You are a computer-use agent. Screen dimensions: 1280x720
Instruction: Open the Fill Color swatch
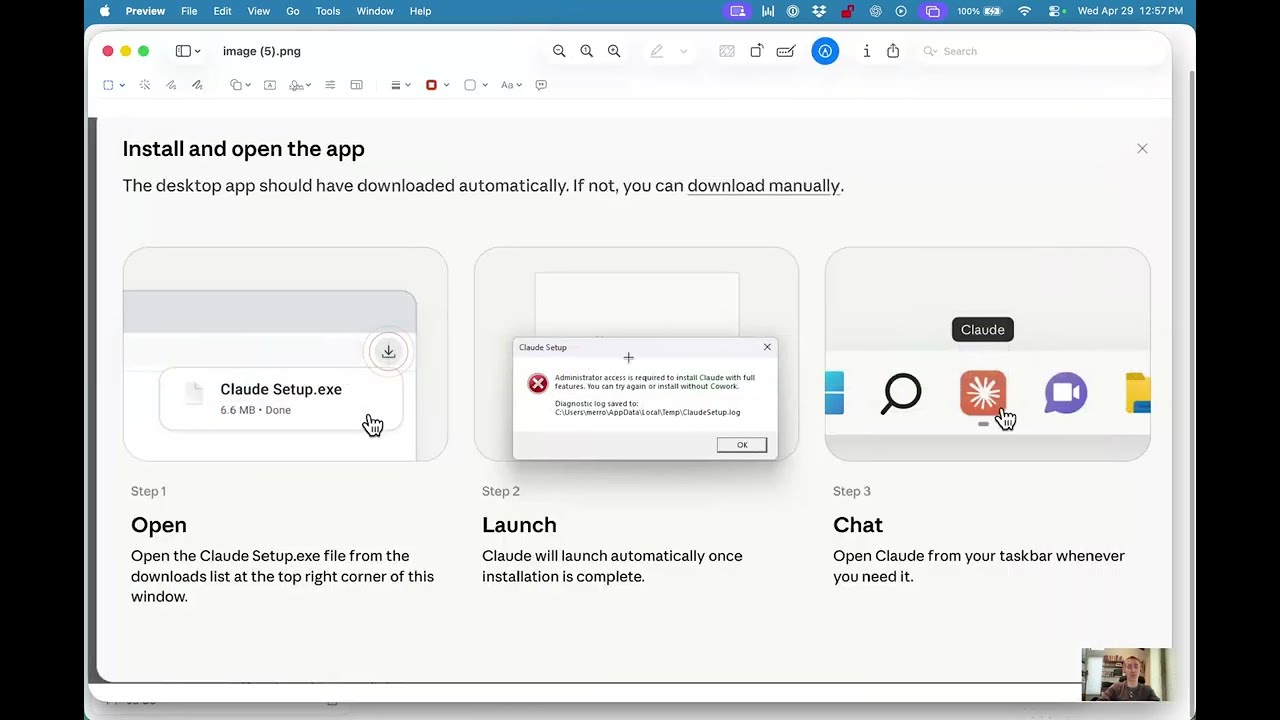click(x=470, y=85)
